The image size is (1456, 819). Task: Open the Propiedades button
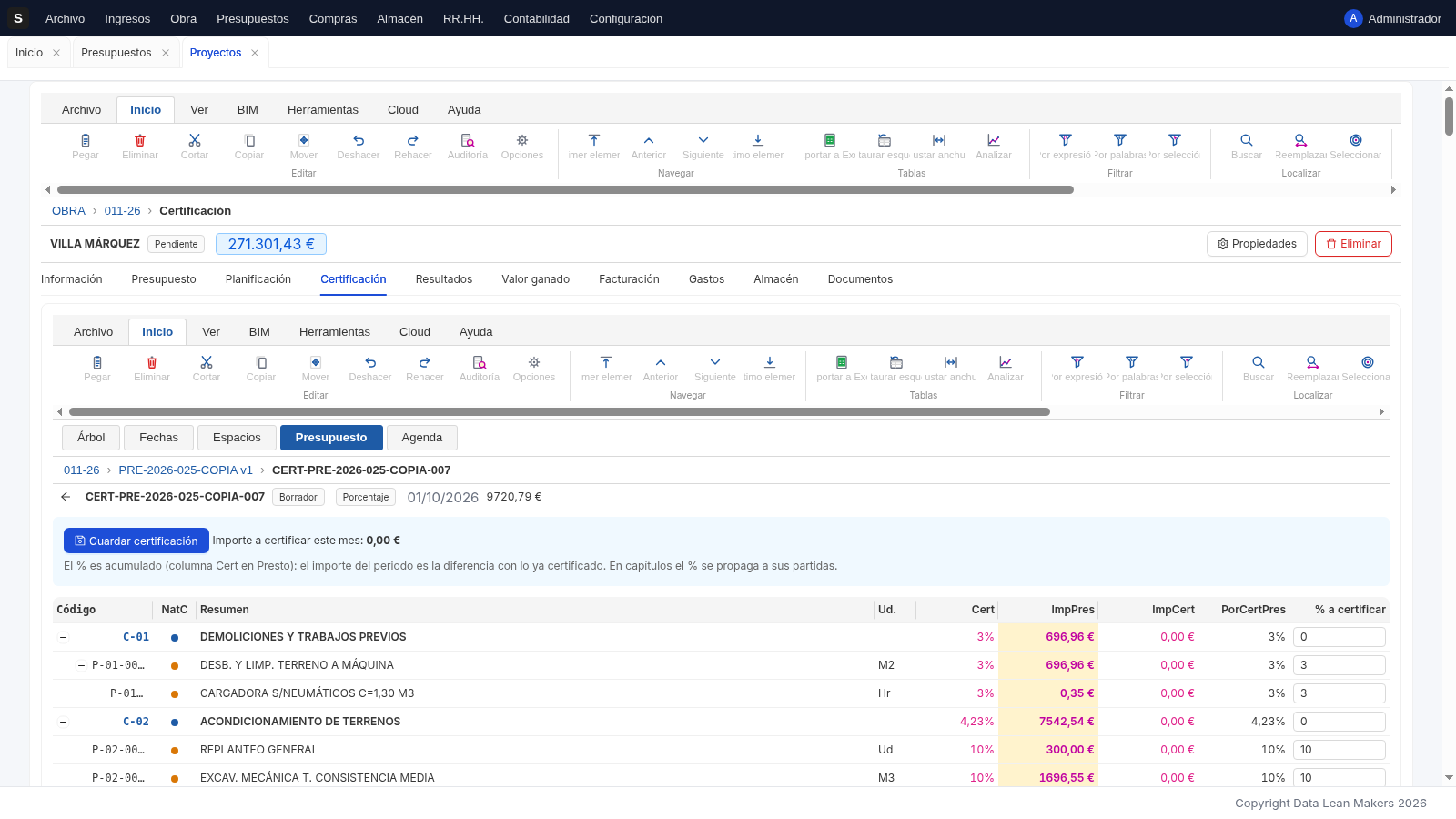click(x=1257, y=244)
